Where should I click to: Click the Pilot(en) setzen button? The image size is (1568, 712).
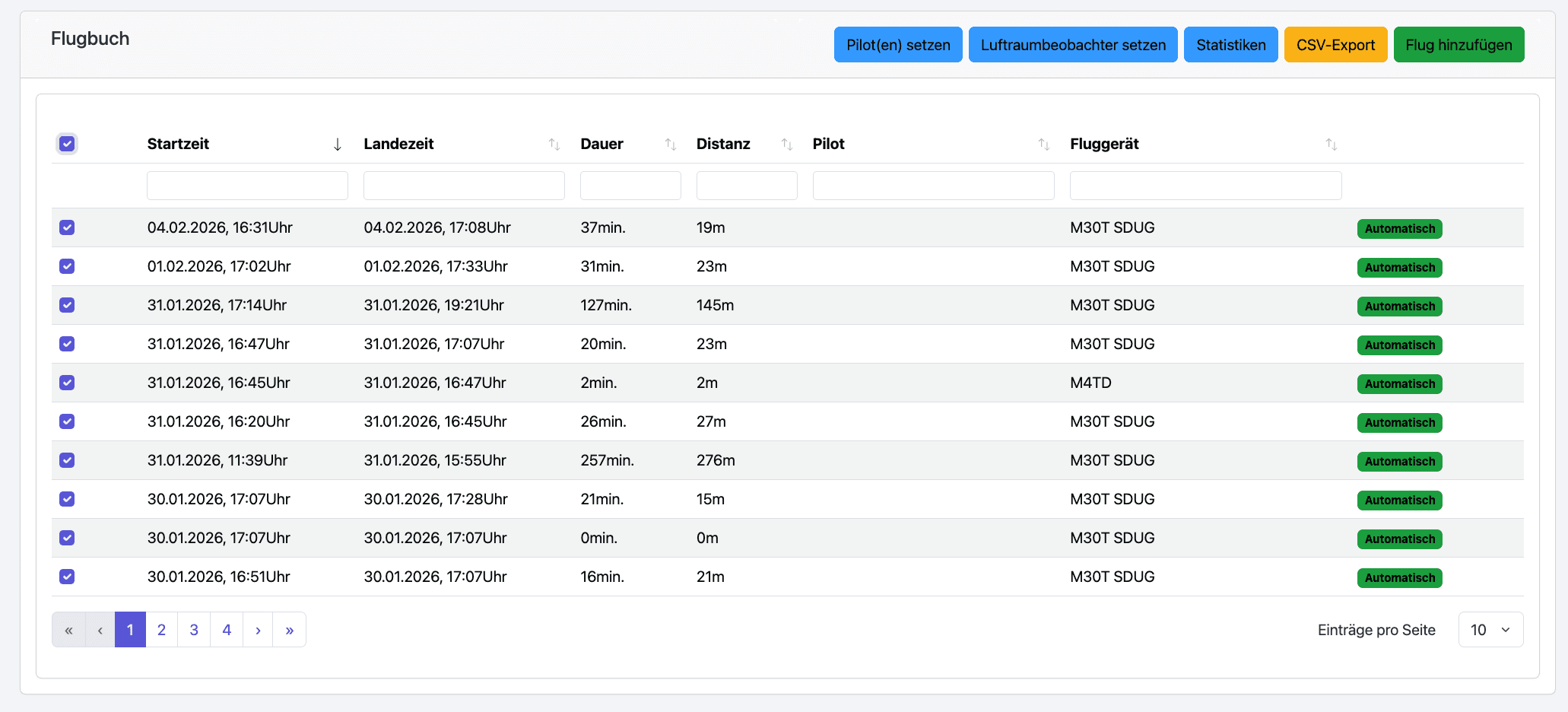click(897, 45)
